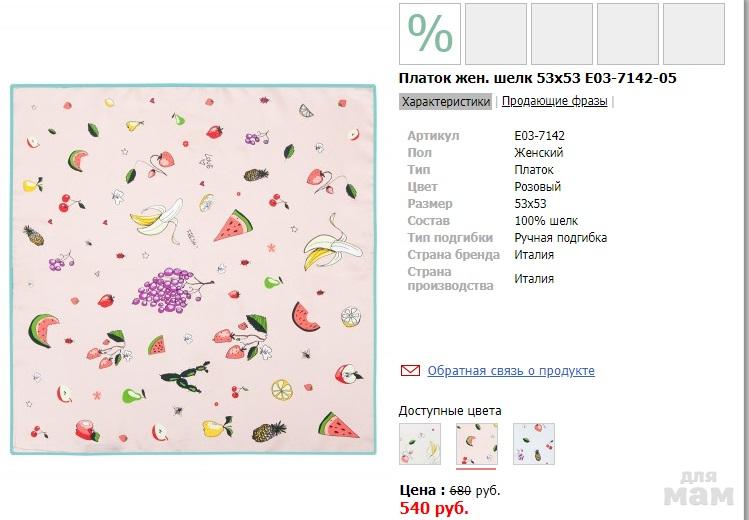Click the red sale price 540 руб.

pyautogui.click(x=433, y=507)
